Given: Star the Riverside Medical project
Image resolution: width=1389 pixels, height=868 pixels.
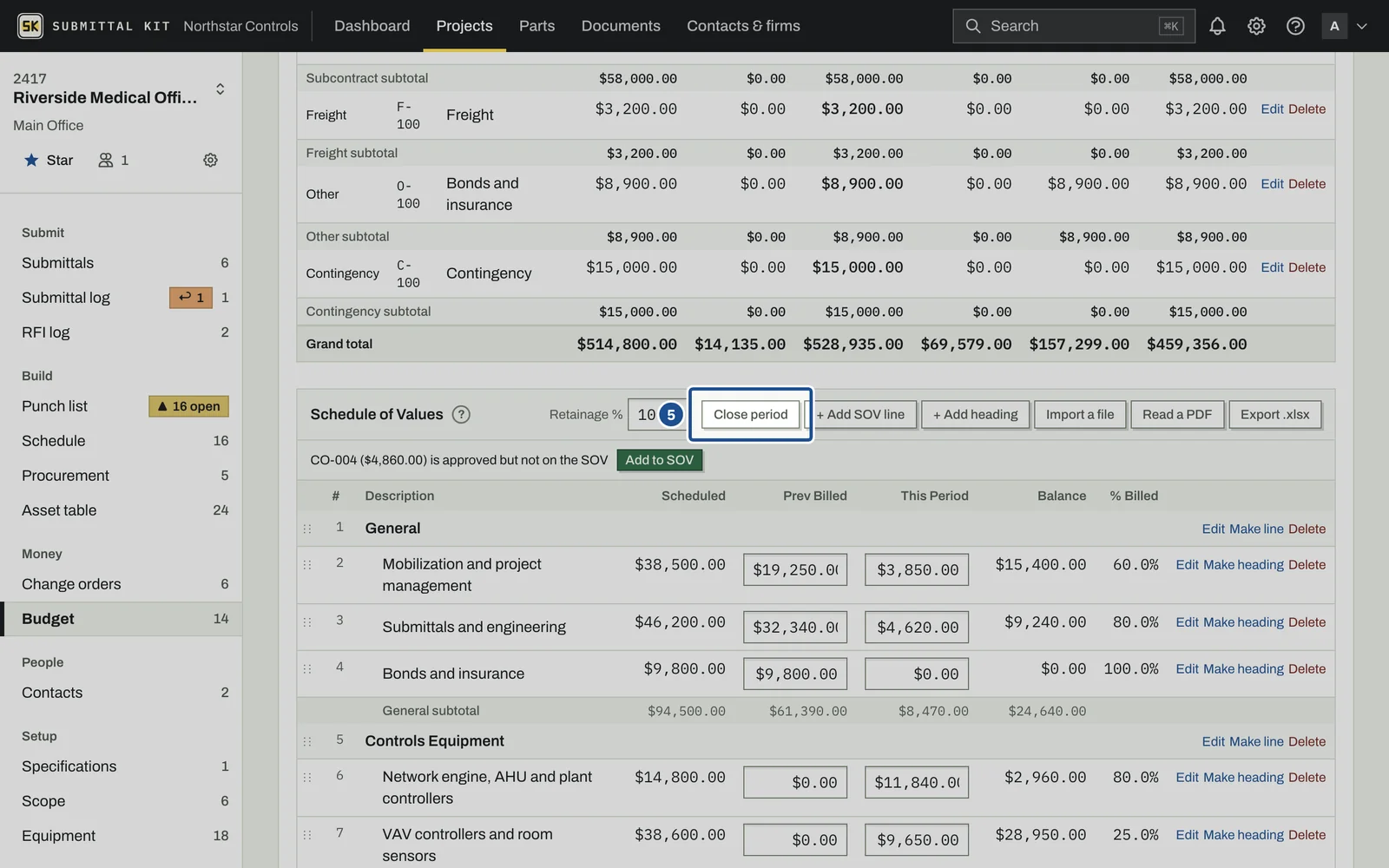Looking at the screenshot, I should [x=48, y=160].
